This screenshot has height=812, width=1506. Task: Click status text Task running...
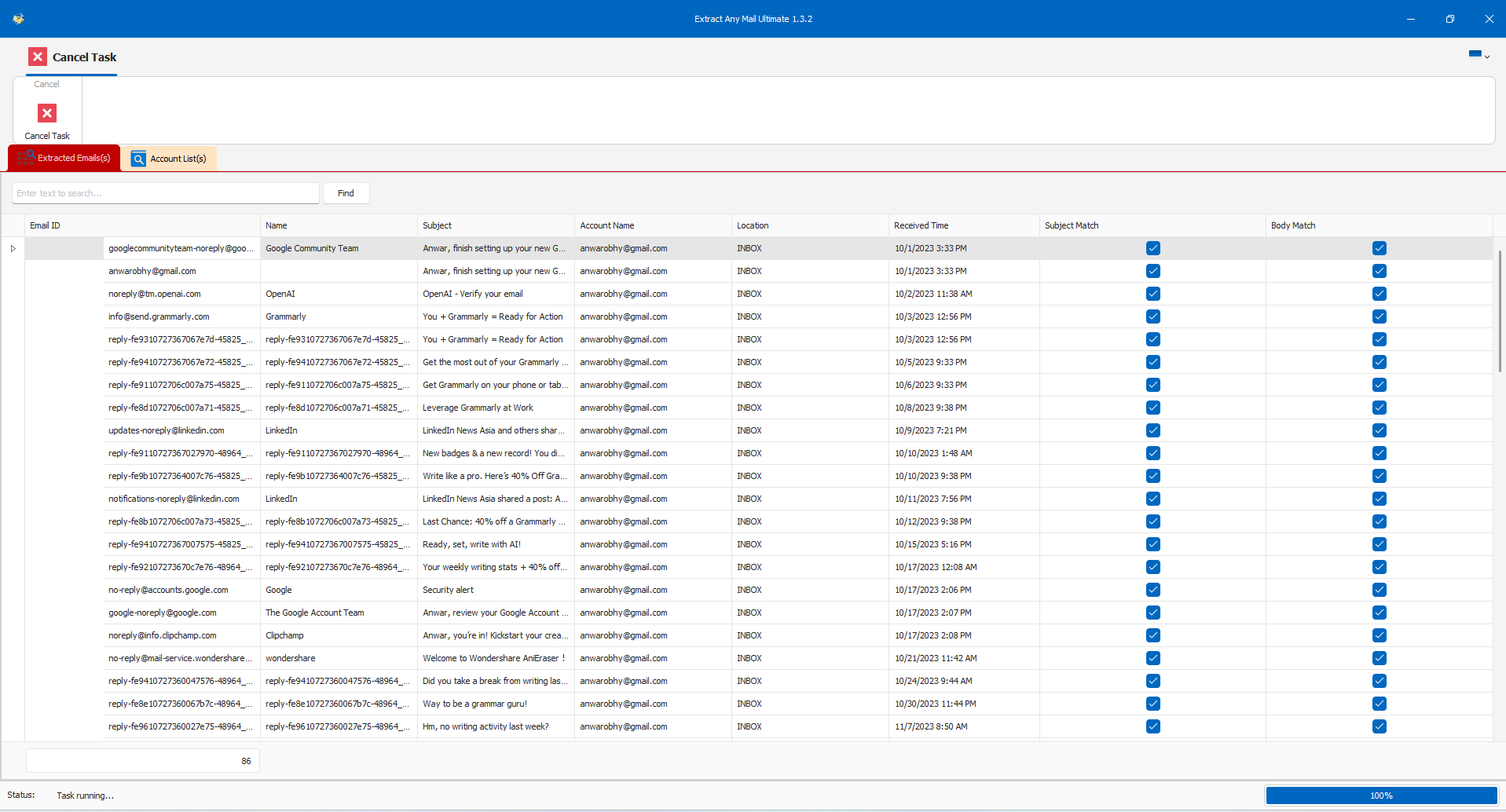85,796
